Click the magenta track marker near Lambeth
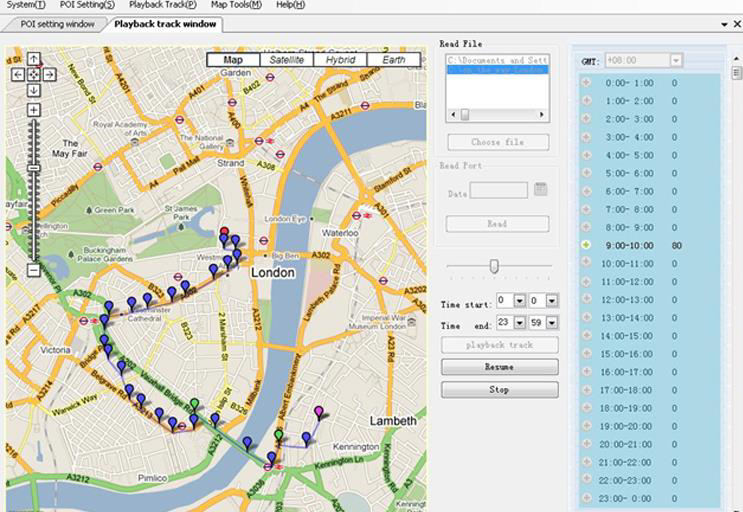 [x=319, y=412]
